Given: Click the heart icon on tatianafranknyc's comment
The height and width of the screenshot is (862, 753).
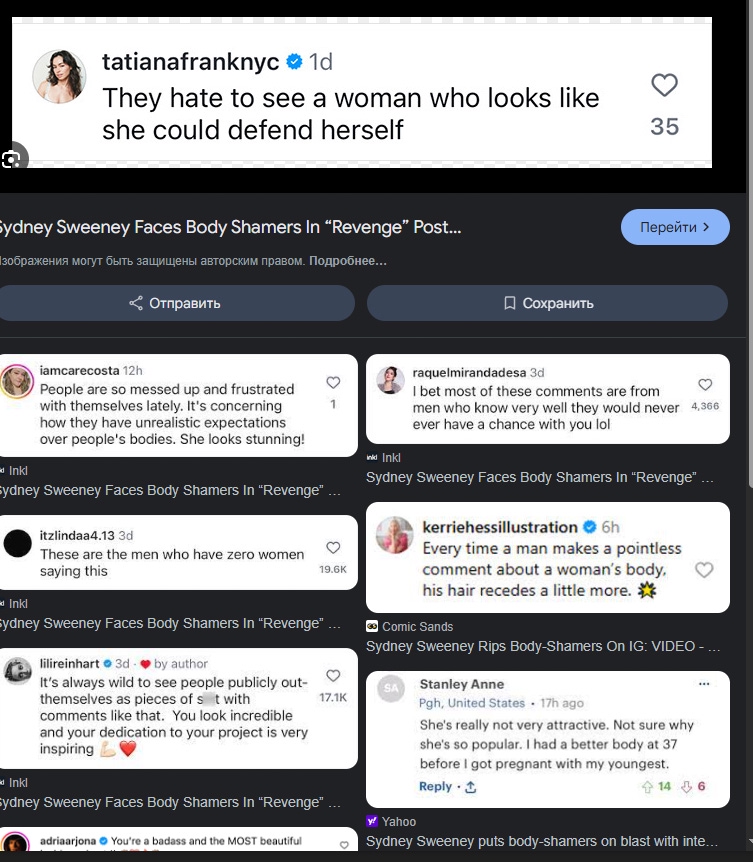Looking at the screenshot, I should click(664, 86).
